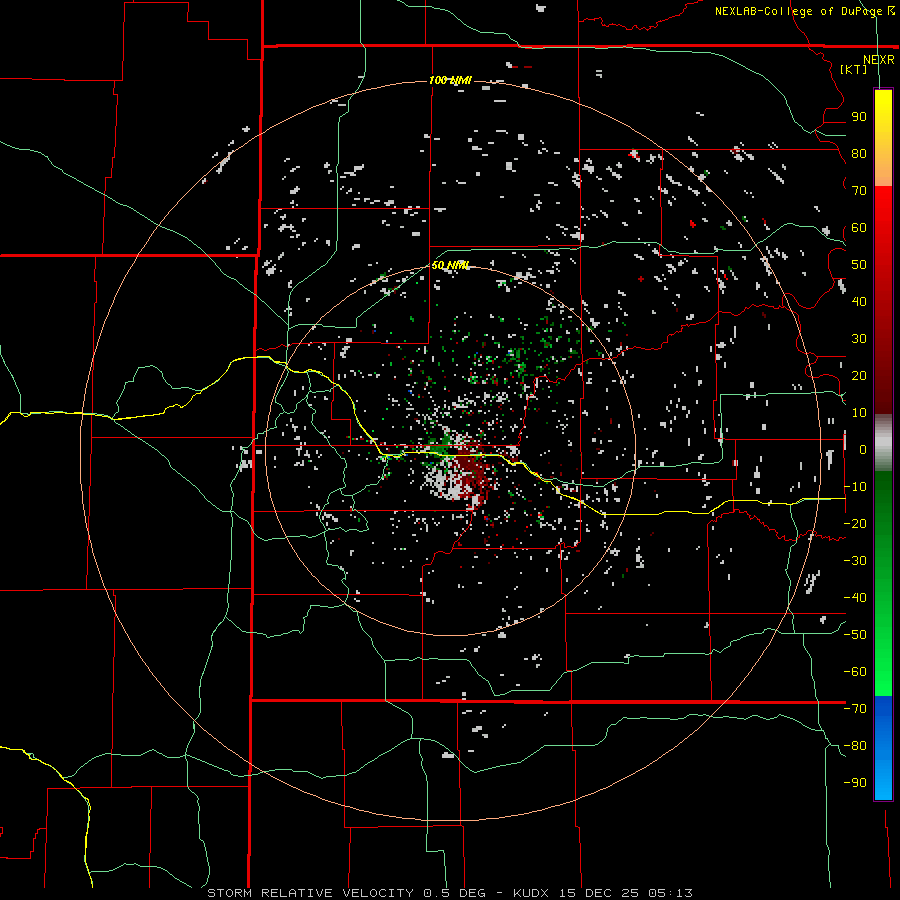Select the 0 value on the velocity scale
900x900 pixels.
[x=863, y=450]
